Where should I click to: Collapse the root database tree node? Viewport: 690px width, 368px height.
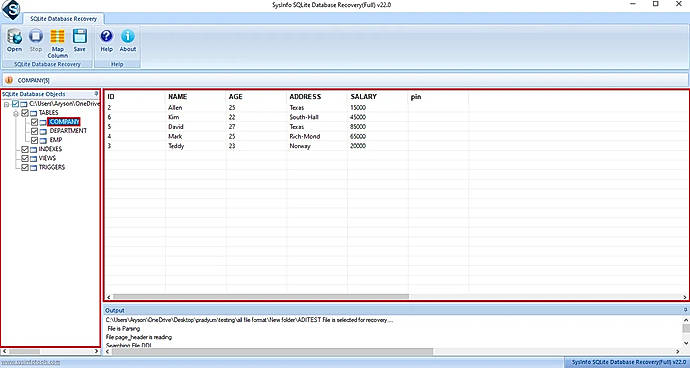click(7, 104)
